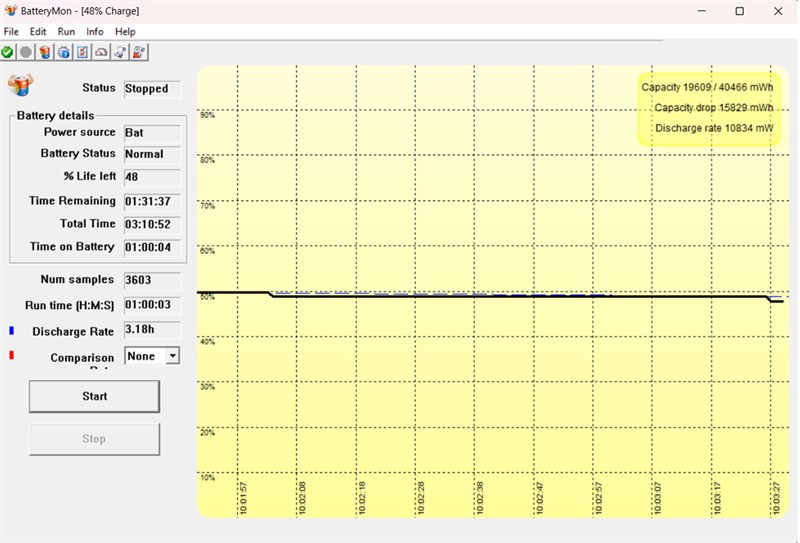Click the seventh toolbar icon with document
Viewport: 800px width, 543px height.
120,52
